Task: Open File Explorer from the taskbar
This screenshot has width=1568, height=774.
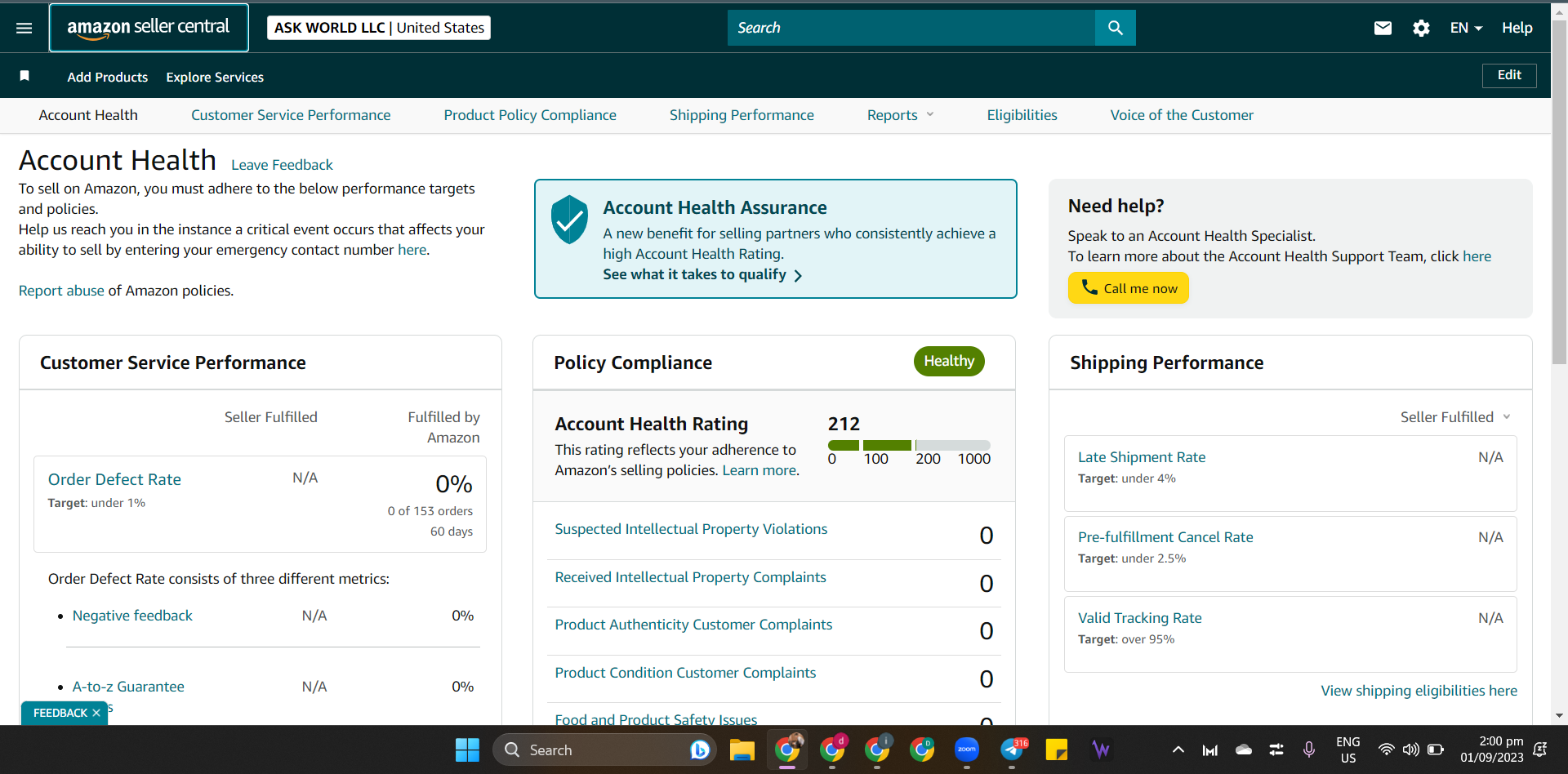Action: 742,750
